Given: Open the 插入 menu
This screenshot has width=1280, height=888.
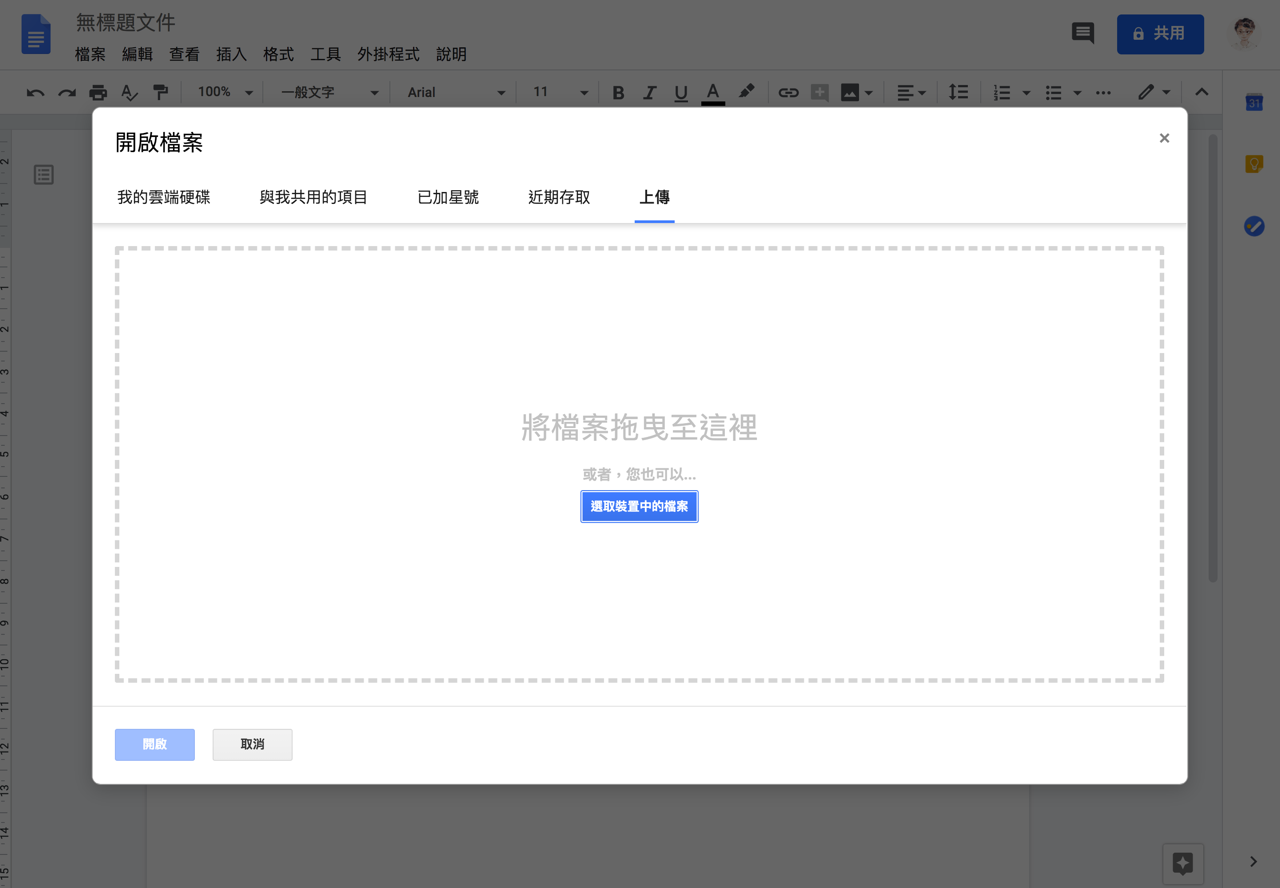Looking at the screenshot, I should click(231, 55).
